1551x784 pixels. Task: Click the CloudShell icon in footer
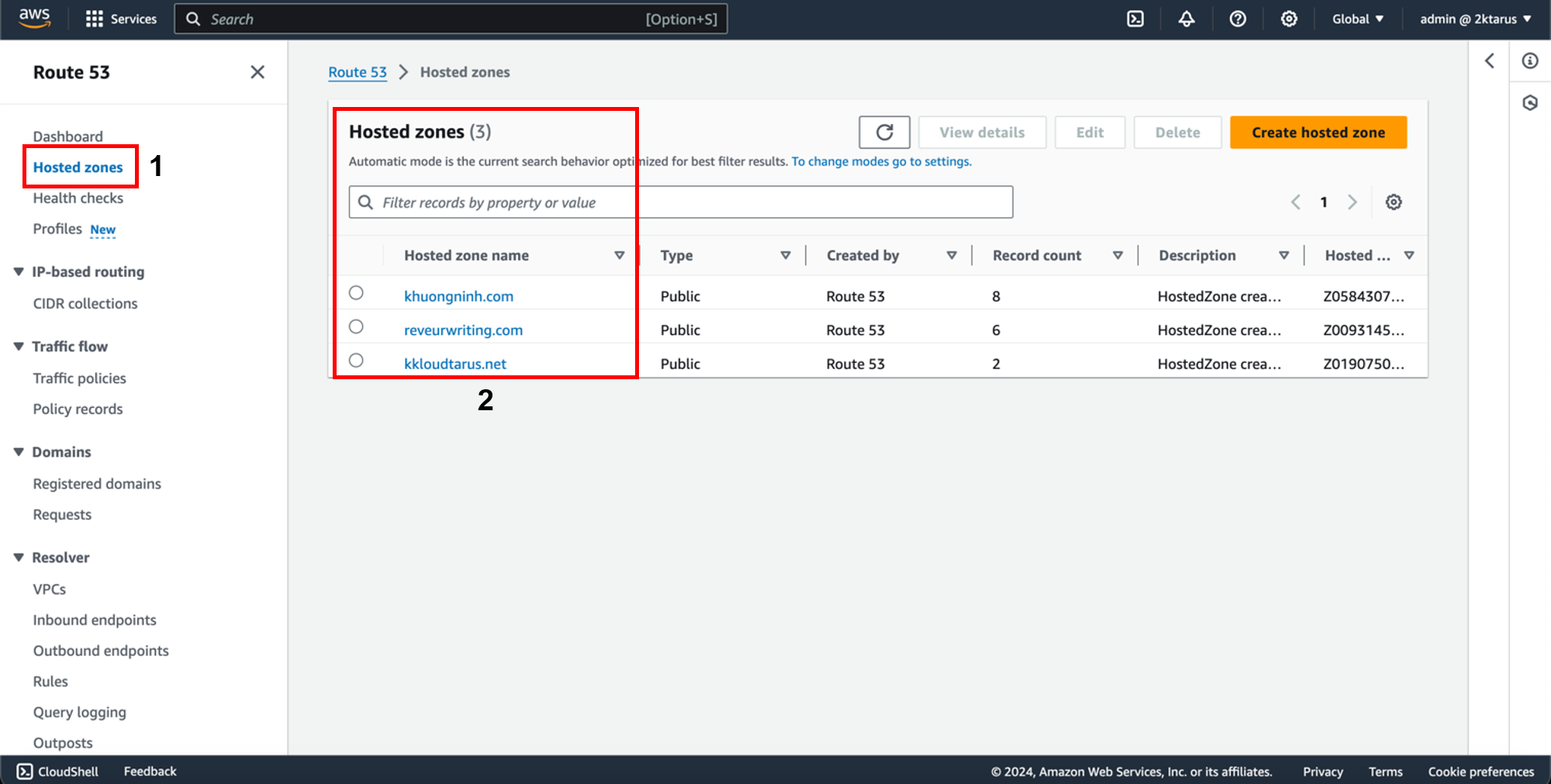[x=25, y=771]
